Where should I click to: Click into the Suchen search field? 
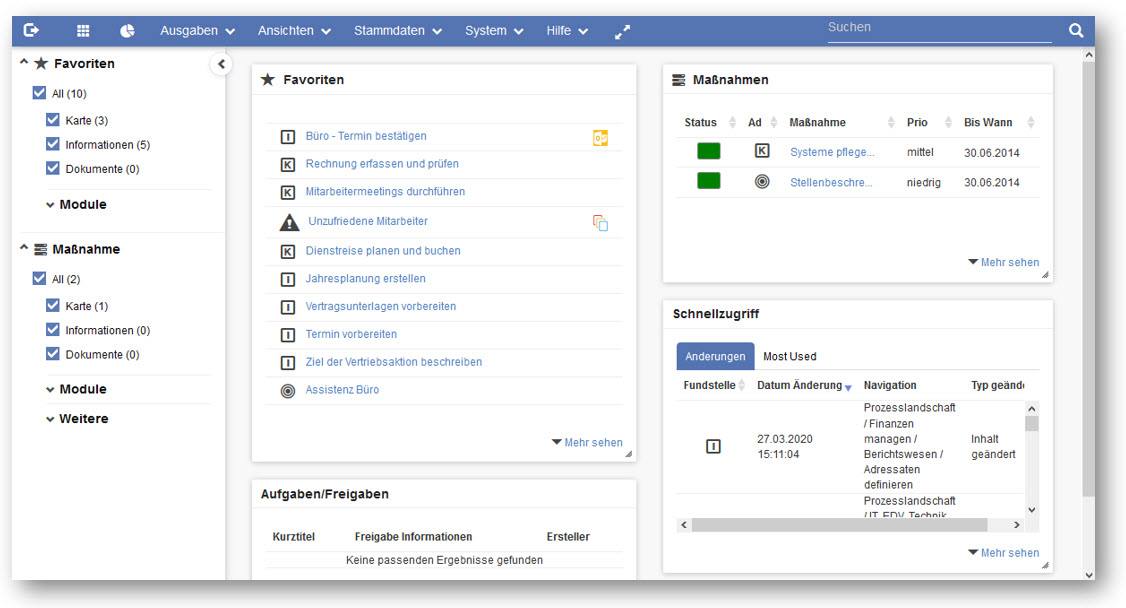938,28
